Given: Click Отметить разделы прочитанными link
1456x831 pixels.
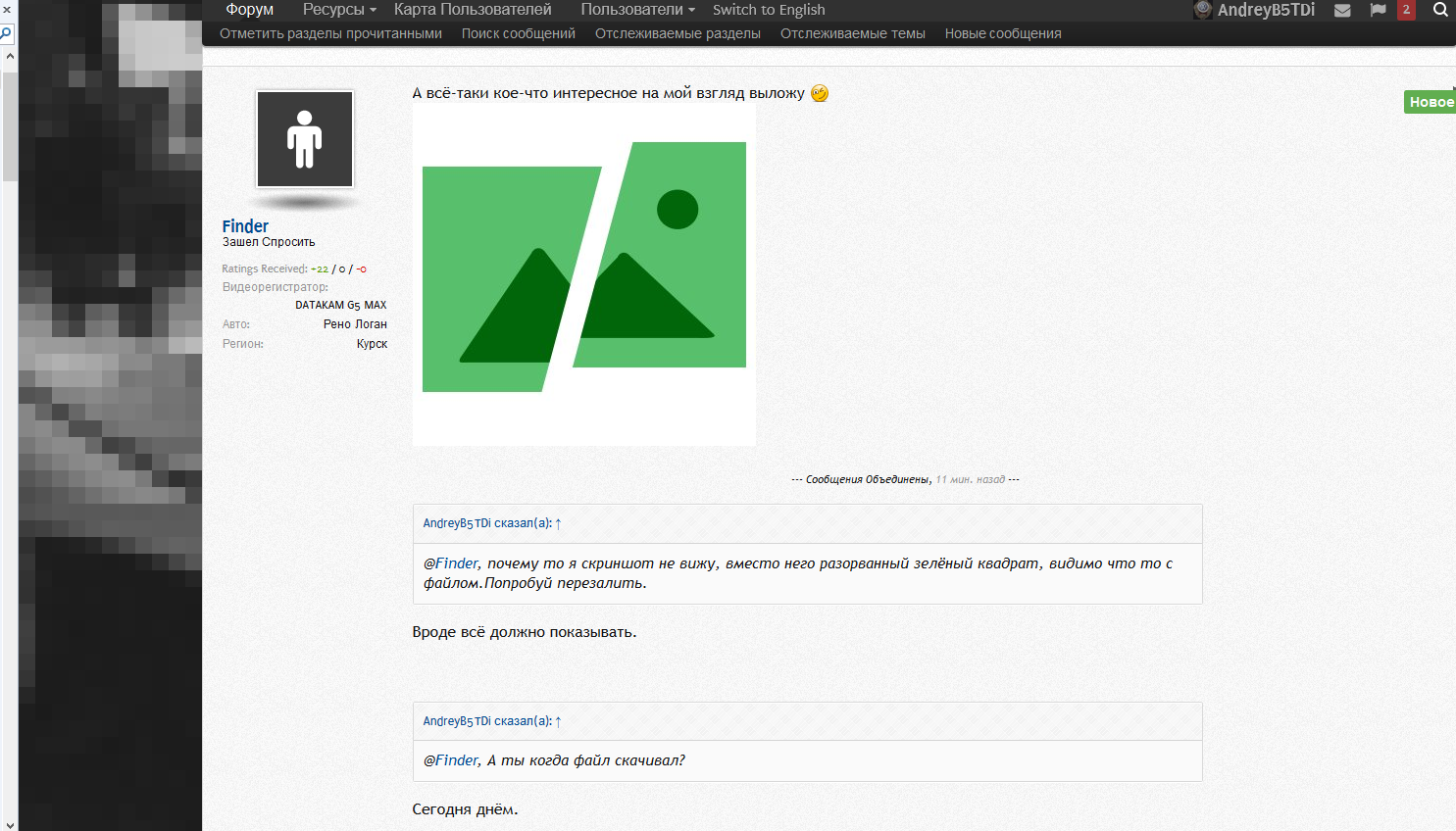Looking at the screenshot, I should tap(330, 33).
